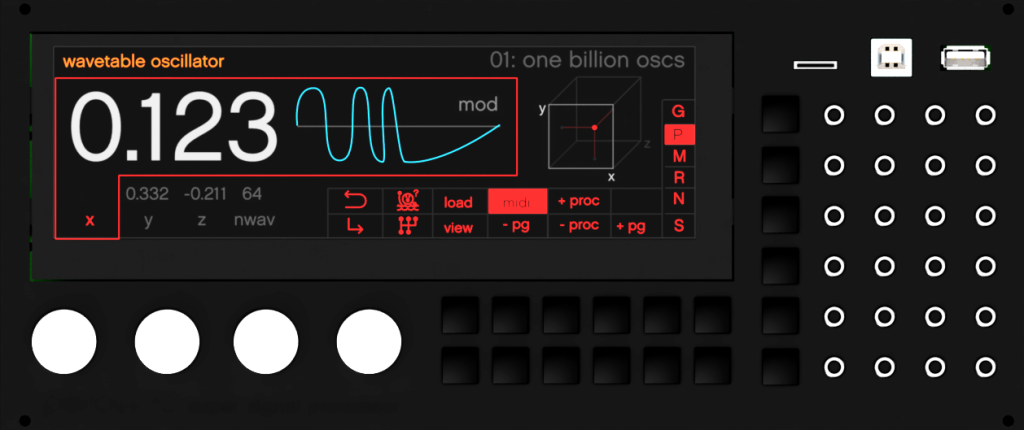Click the 0.123 value display

(173, 128)
